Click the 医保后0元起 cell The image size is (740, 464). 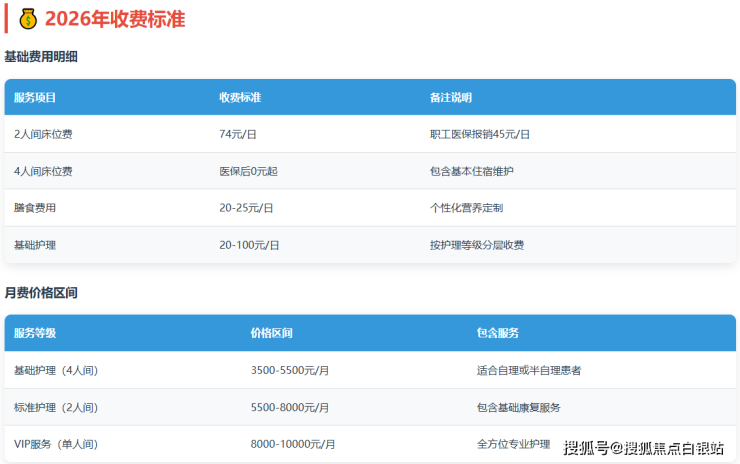pos(248,171)
